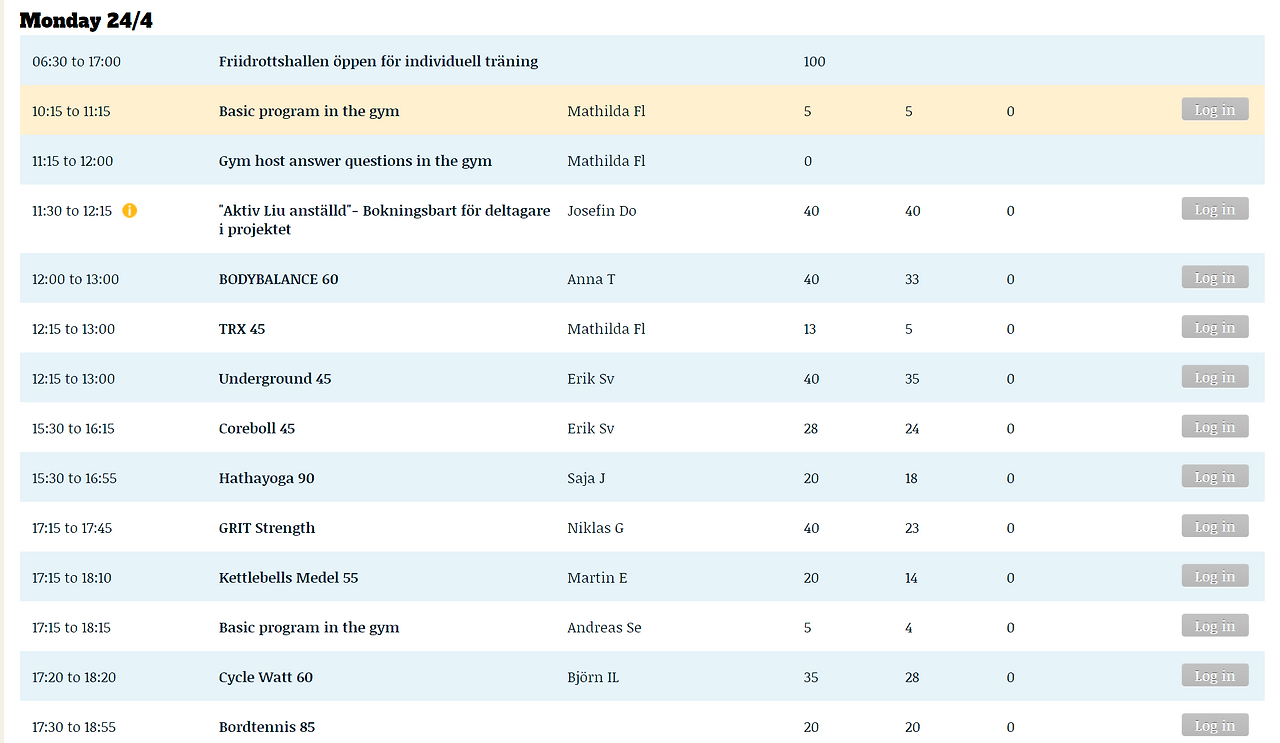
Task: Click Log in for TRX 45
Action: [1214, 327]
